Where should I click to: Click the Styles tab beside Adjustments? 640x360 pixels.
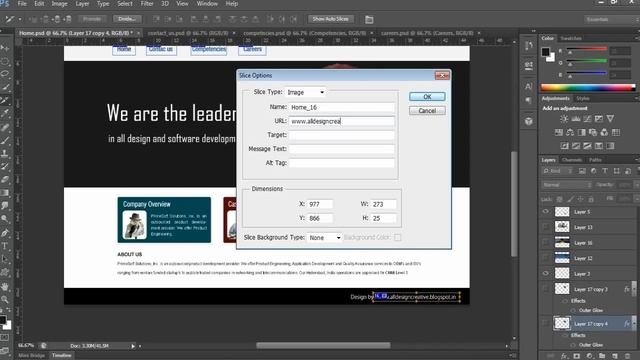tap(582, 98)
